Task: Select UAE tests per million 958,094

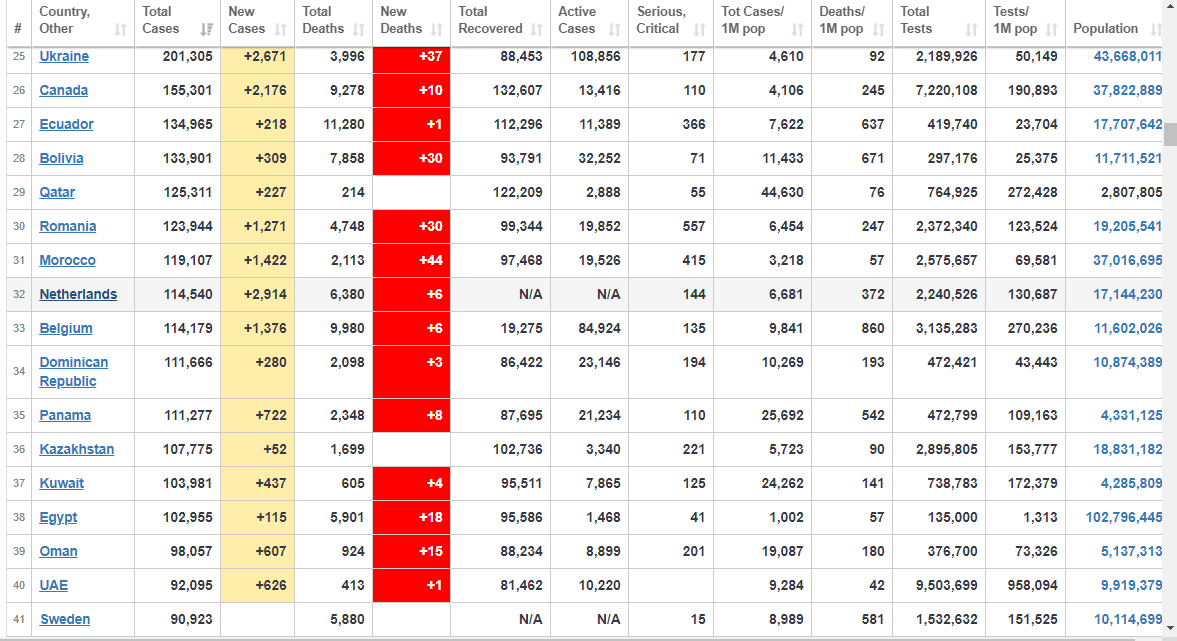Action: (x=1032, y=585)
